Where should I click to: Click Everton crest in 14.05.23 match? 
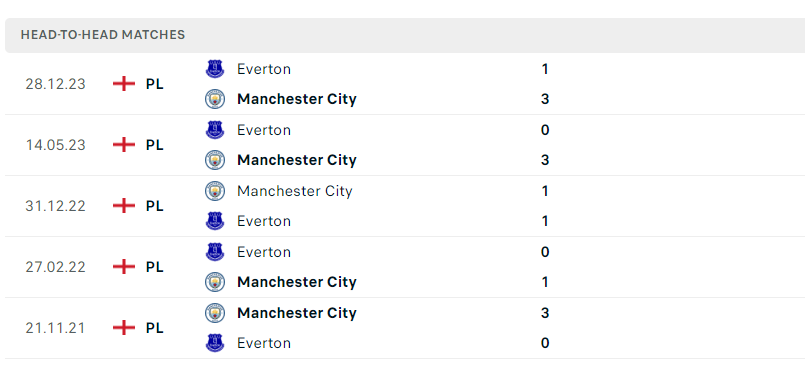[215, 130]
